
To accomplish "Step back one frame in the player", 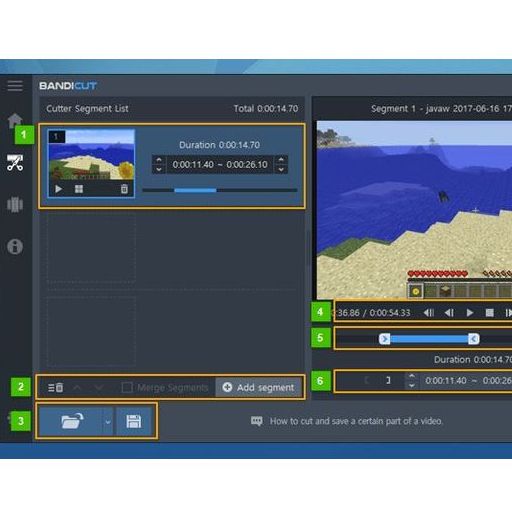I will click(x=449, y=313).
